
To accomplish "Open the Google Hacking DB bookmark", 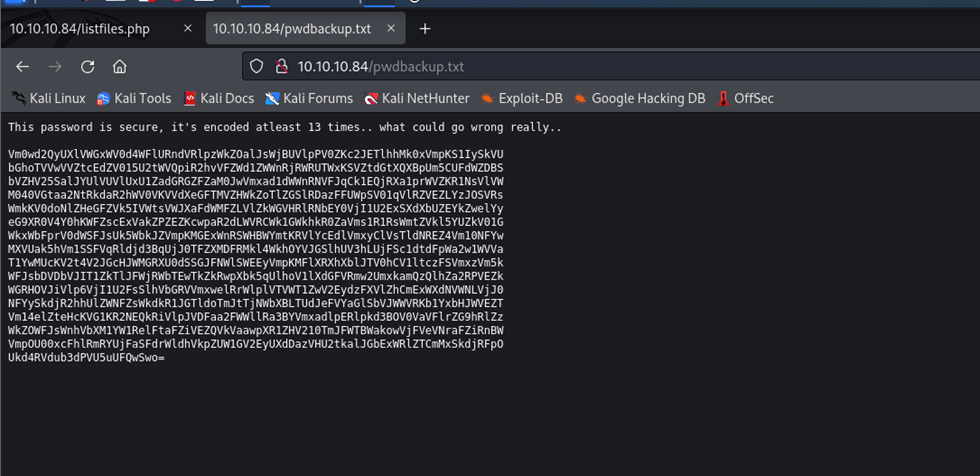I will [639, 98].
